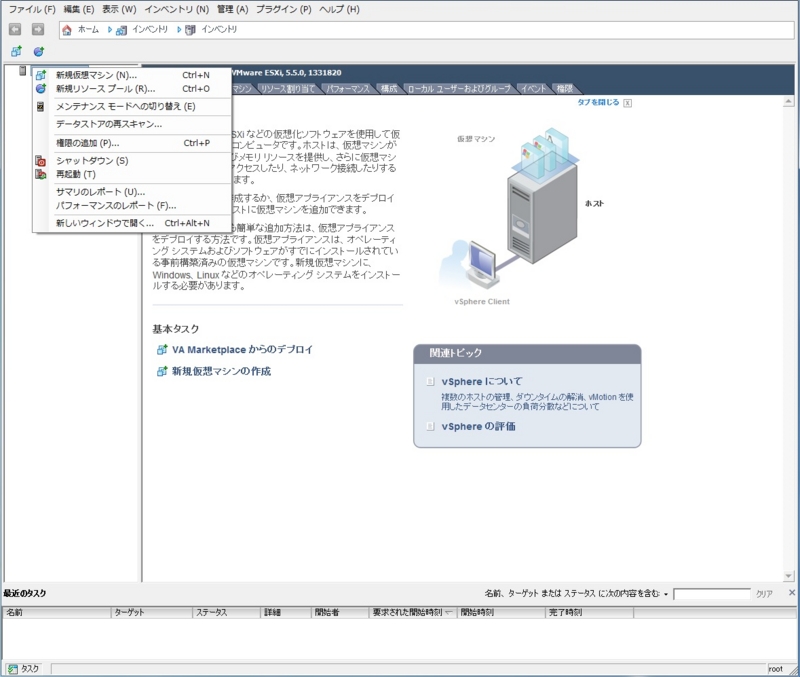Choose 権限の追加 (P)... from menu
The image size is (800, 677).
click(x=132, y=143)
